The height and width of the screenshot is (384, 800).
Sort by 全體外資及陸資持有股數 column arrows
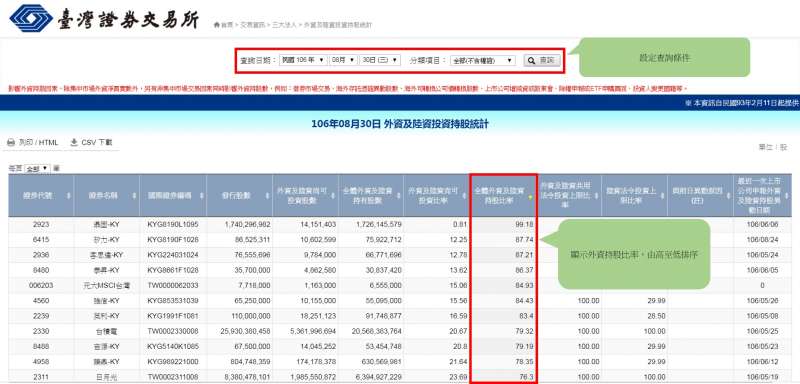398,196
